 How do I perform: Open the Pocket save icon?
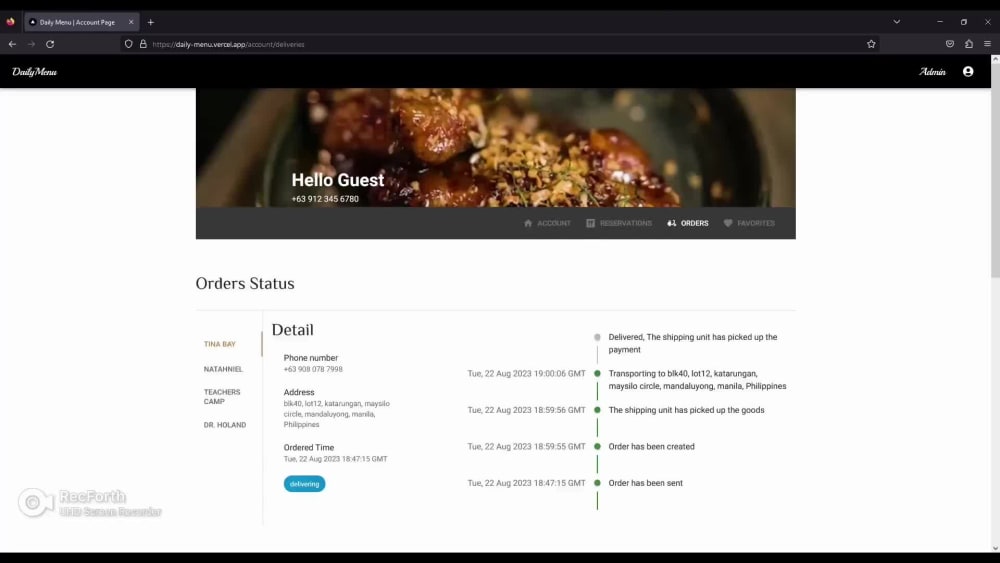[x=950, y=44]
